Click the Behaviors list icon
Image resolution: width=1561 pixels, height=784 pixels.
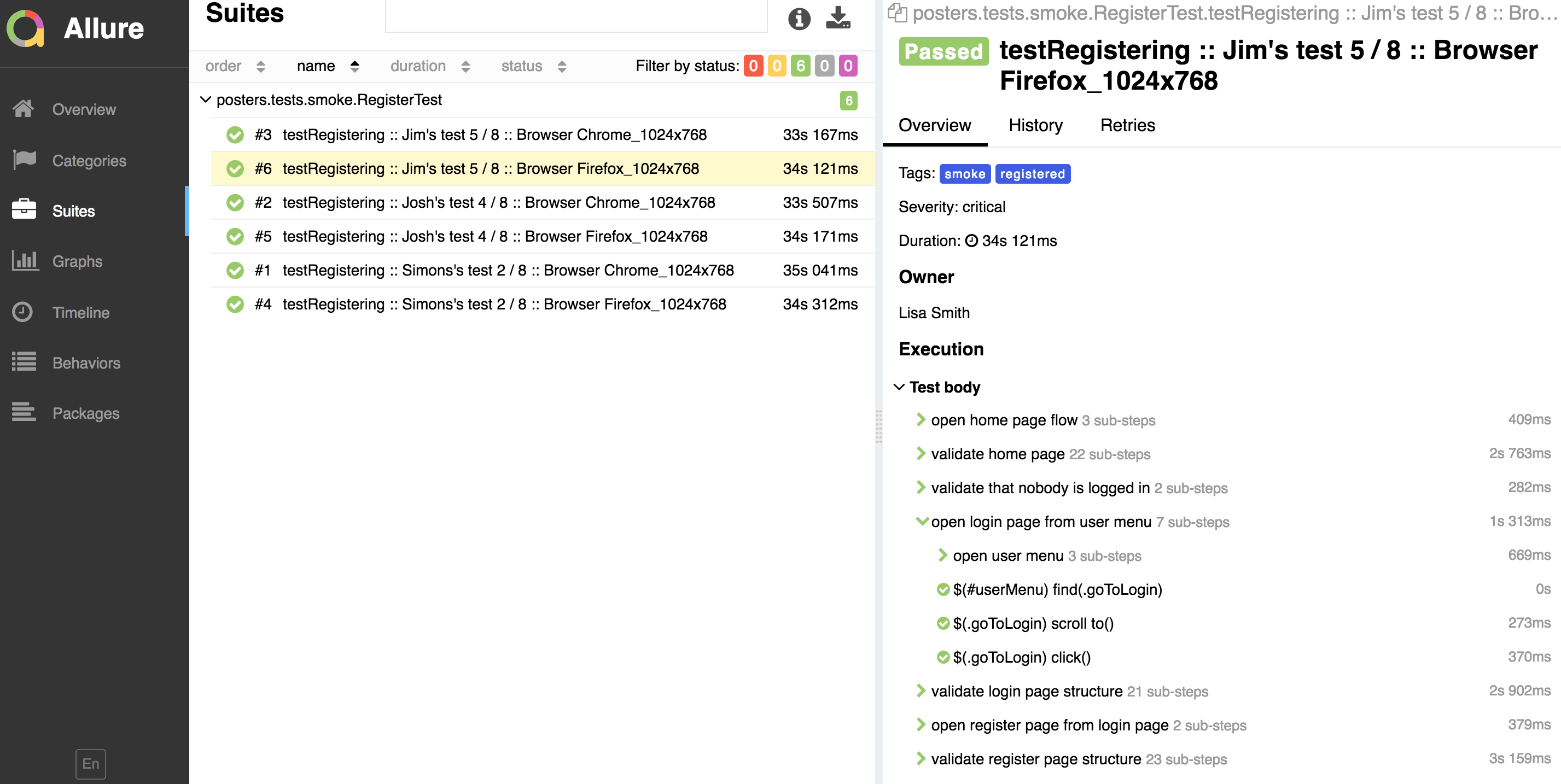tap(24, 362)
